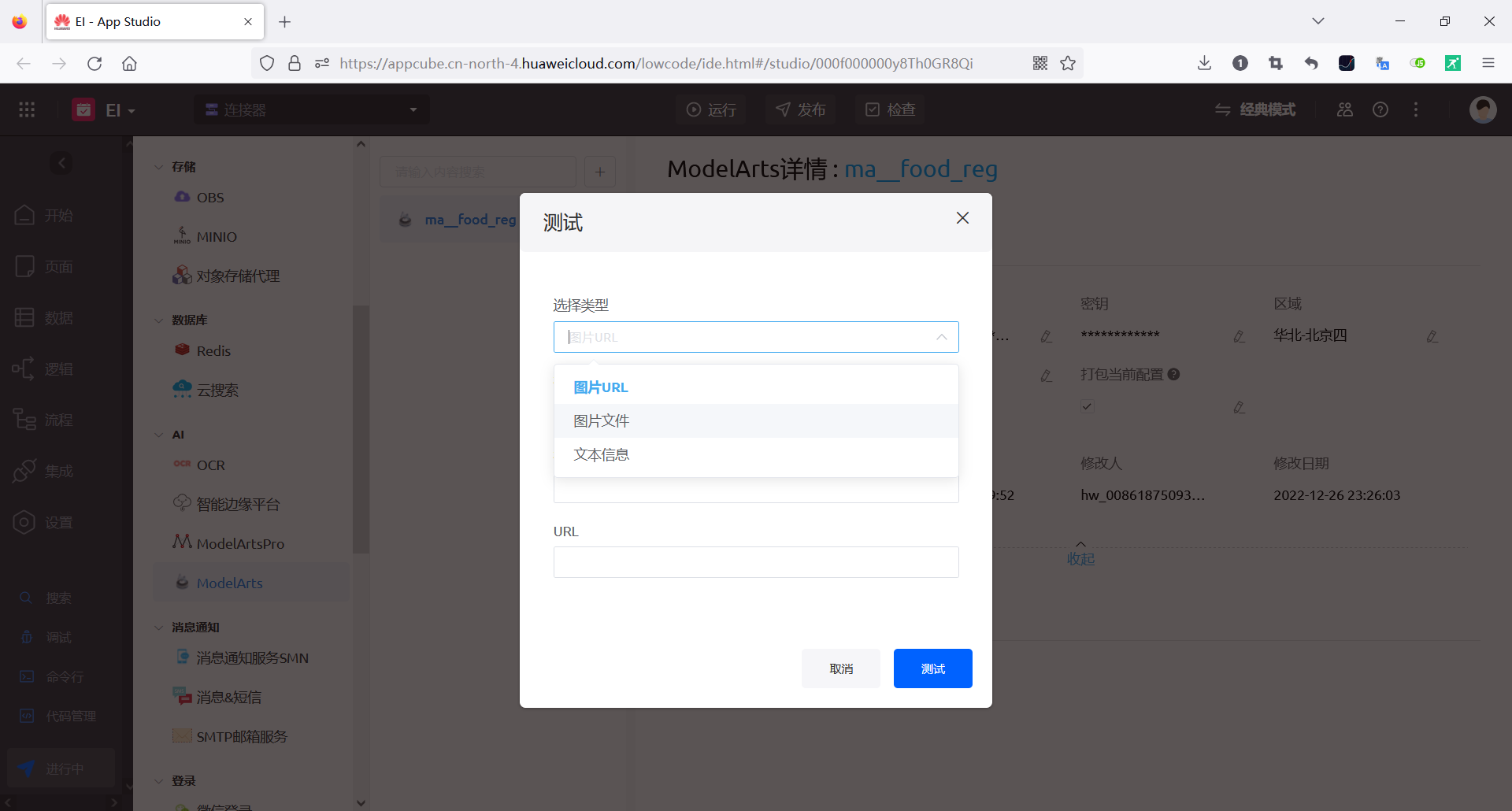1512x811 pixels.
Task: Select the SMTP邮箱服务 connector
Action: tap(252, 737)
